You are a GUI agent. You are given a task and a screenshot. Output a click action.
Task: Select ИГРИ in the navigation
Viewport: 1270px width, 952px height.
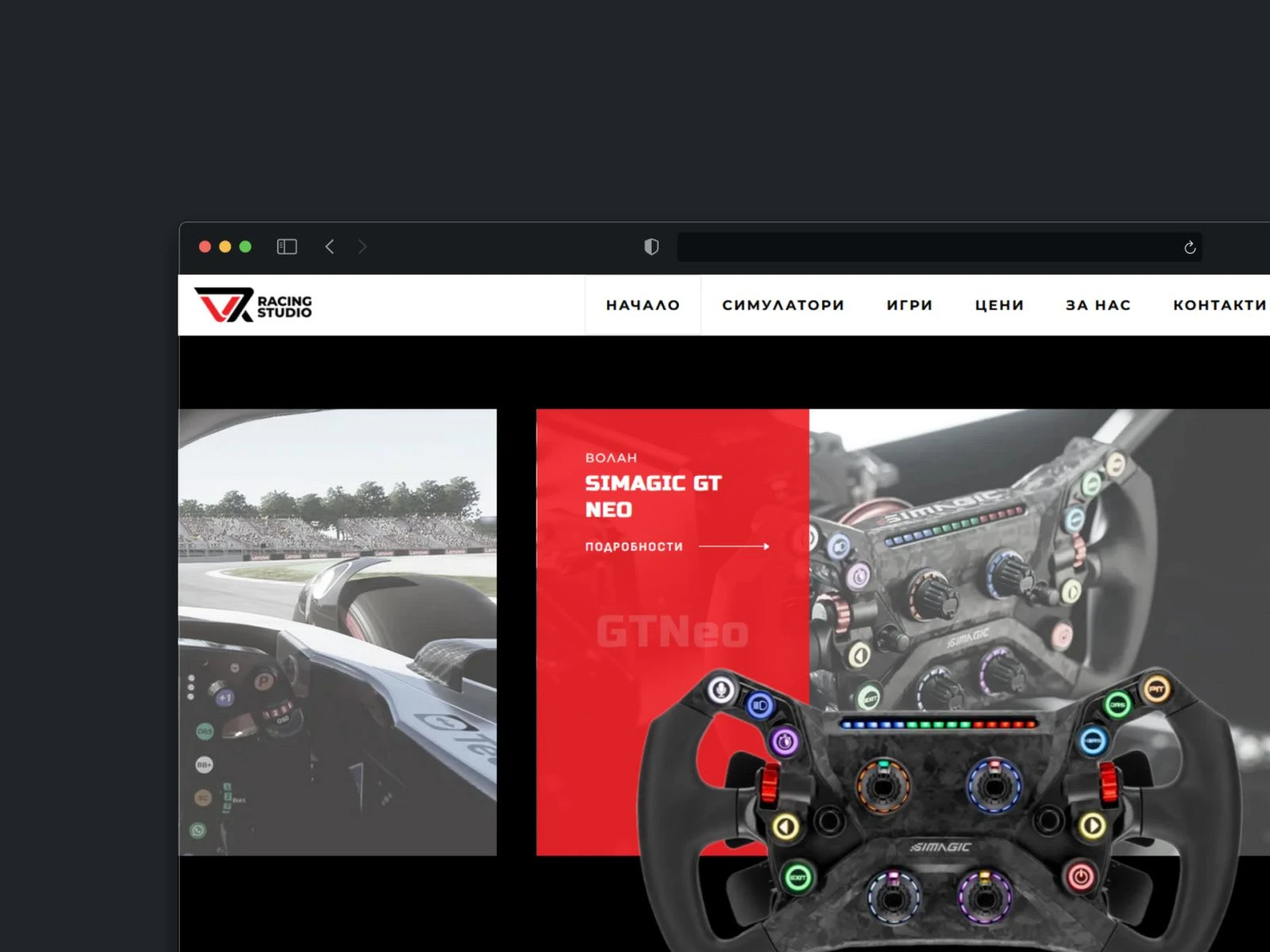tap(910, 305)
